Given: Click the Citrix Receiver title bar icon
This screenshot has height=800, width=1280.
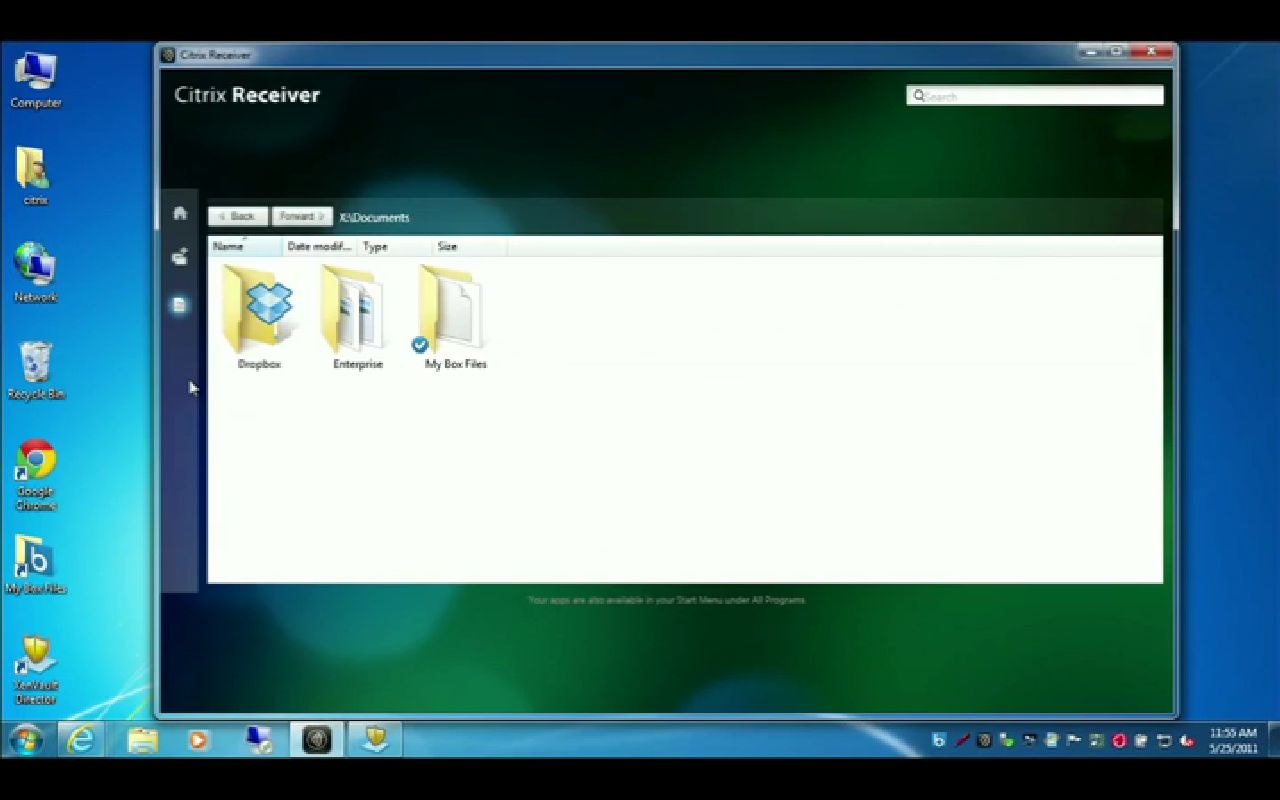Looking at the screenshot, I should 168,55.
